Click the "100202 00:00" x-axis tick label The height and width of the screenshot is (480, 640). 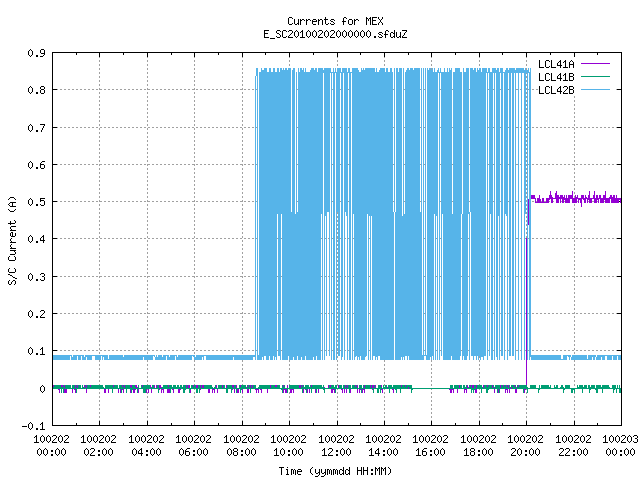pyautogui.click(x=51, y=446)
